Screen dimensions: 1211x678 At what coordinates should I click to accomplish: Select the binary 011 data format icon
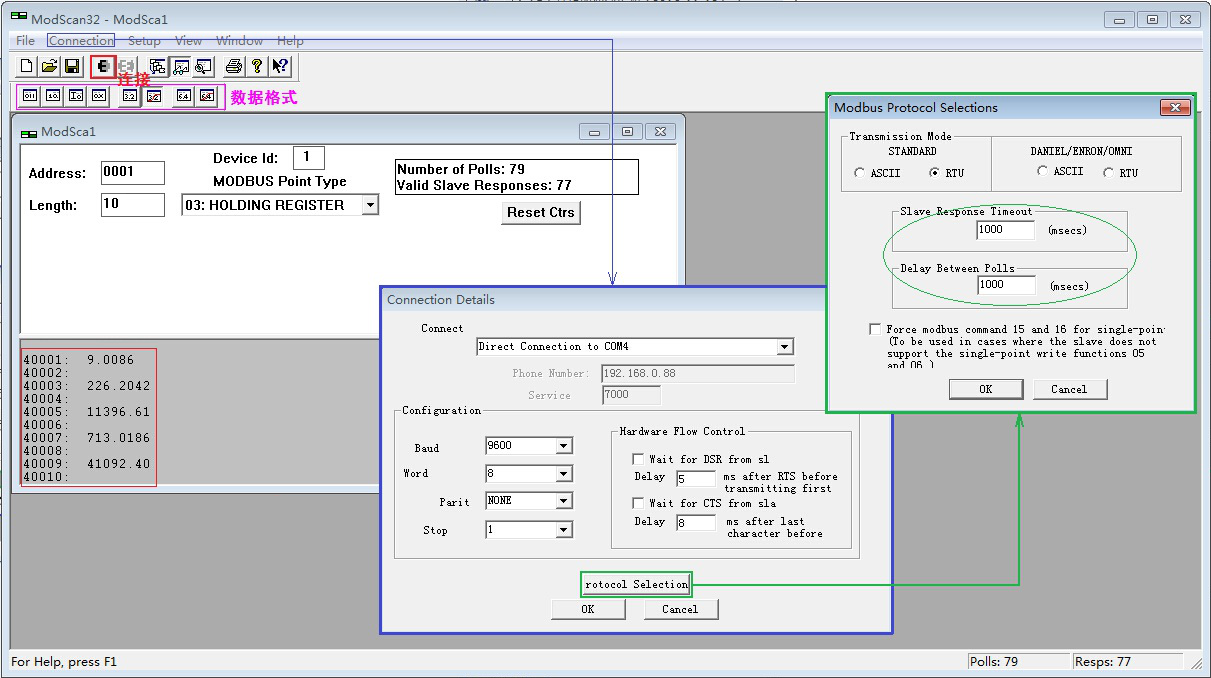[x=30, y=96]
